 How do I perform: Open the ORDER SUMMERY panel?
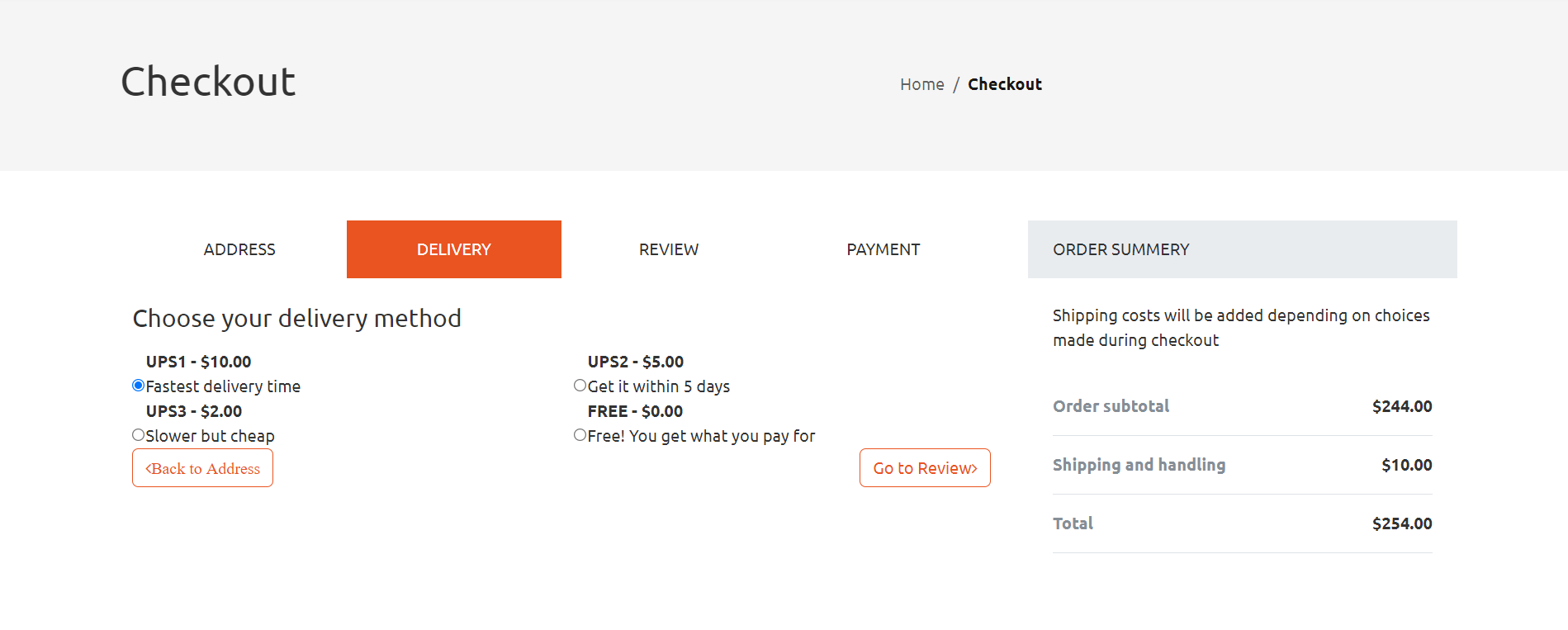point(1120,249)
